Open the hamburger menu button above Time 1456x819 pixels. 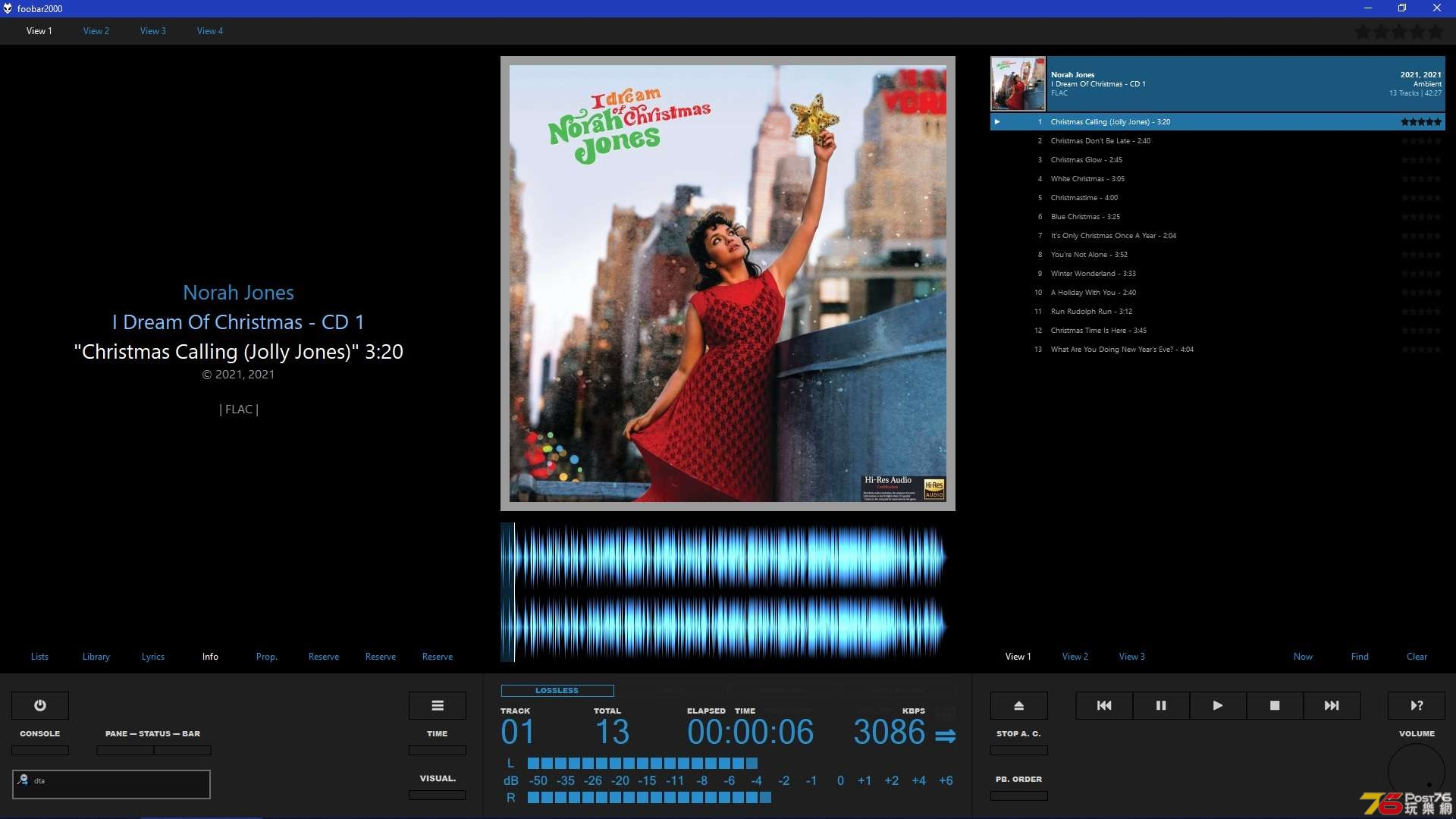[438, 705]
